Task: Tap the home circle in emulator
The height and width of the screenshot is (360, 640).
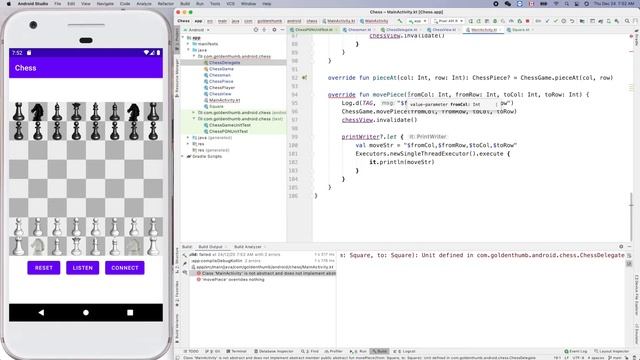Action: tap(86, 312)
